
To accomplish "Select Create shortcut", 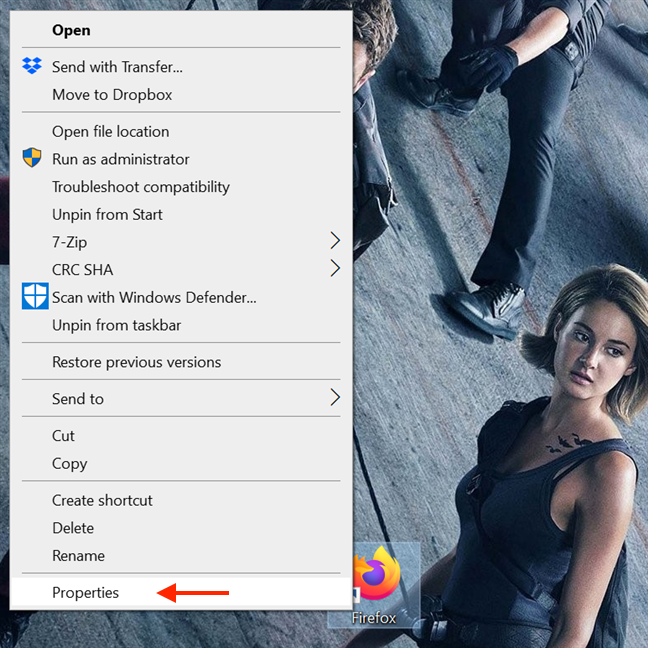I will 181,500.
